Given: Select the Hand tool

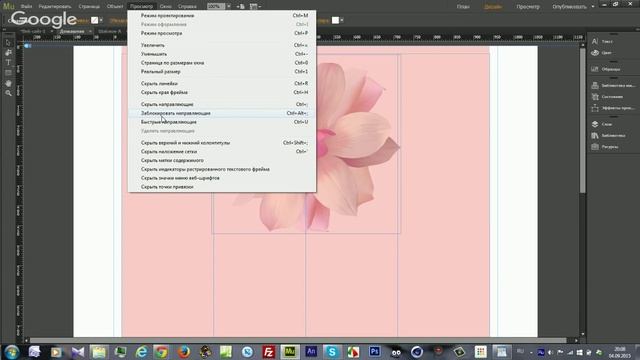Looking at the screenshot, I should pyautogui.click(x=8, y=83).
